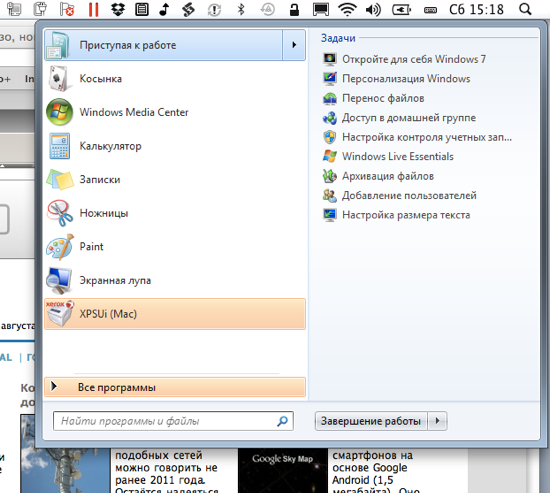Open Калькулятор from its calculator icon

(x=60, y=146)
